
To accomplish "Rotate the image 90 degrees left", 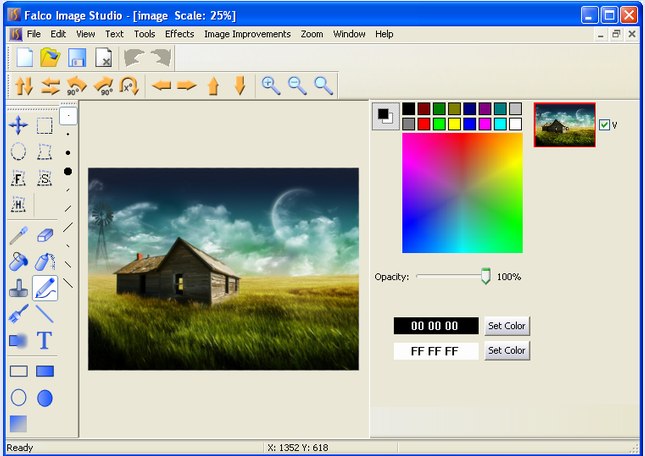I will click(x=77, y=86).
